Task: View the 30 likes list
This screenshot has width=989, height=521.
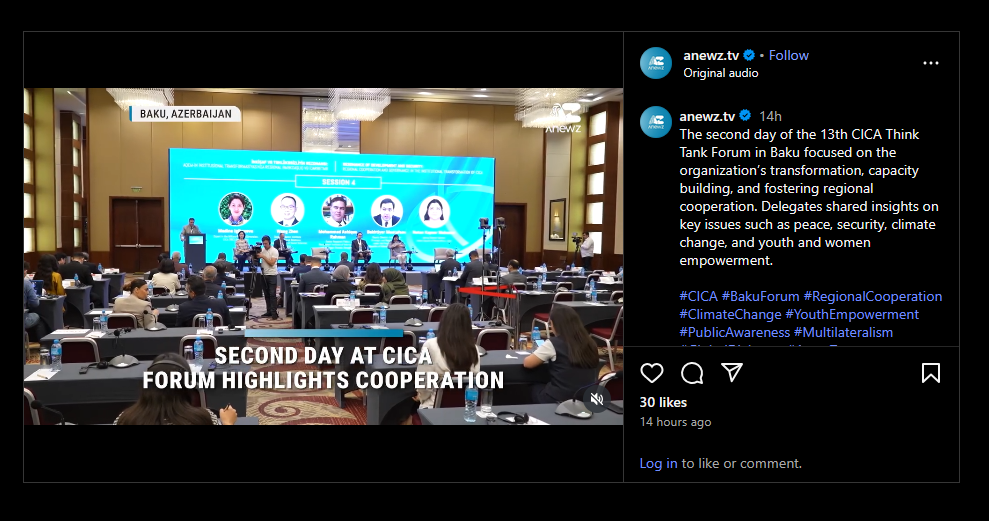Action: click(x=663, y=402)
